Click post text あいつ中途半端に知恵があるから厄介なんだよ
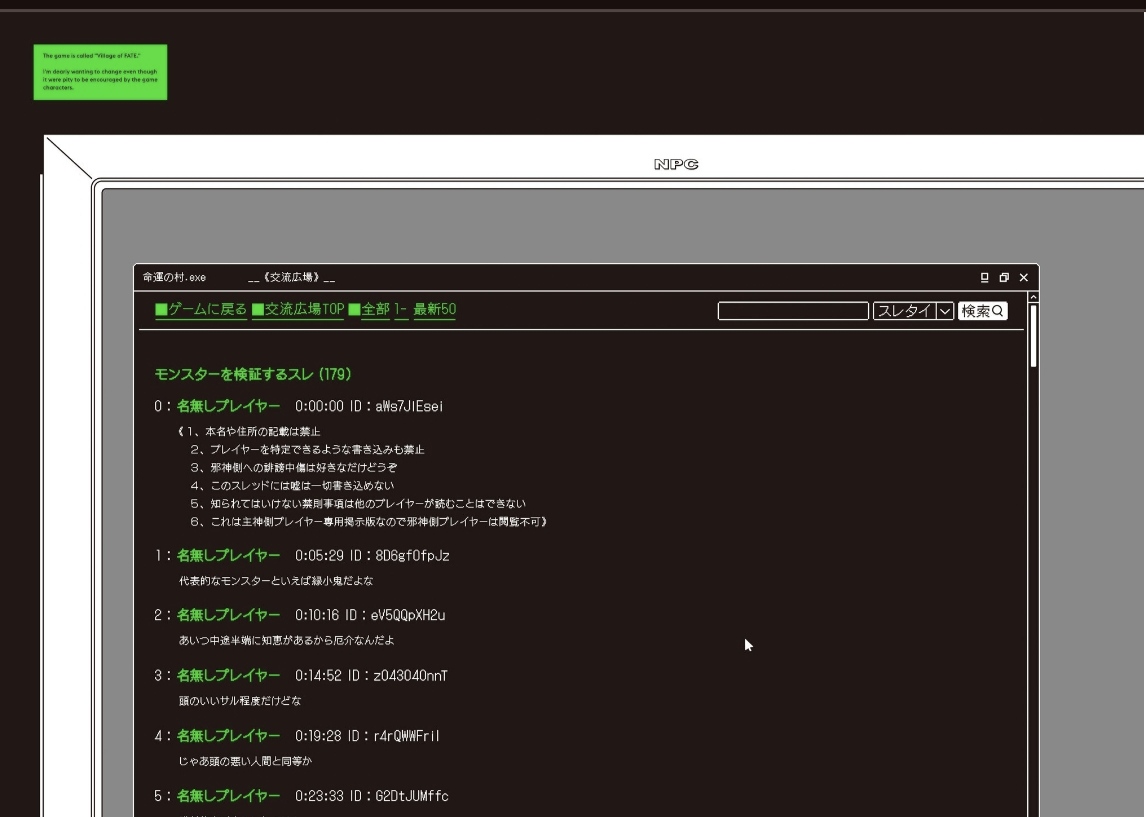Viewport: 1146px width, 817px height. click(286, 640)
